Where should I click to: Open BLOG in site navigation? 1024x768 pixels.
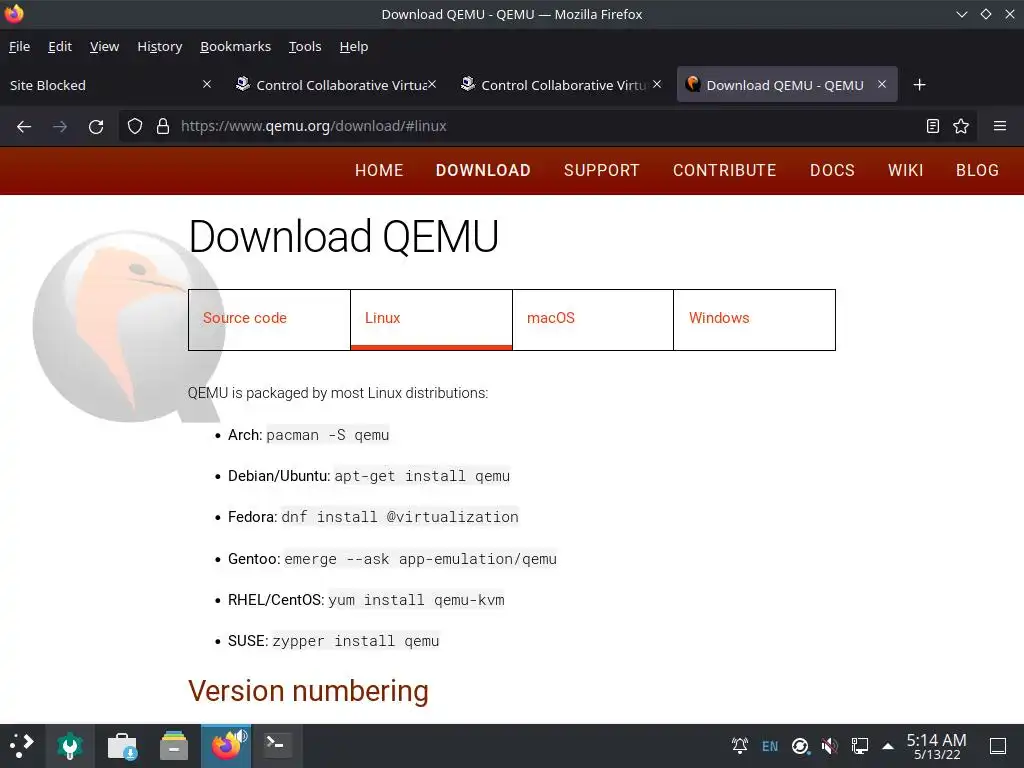[977, 170]
